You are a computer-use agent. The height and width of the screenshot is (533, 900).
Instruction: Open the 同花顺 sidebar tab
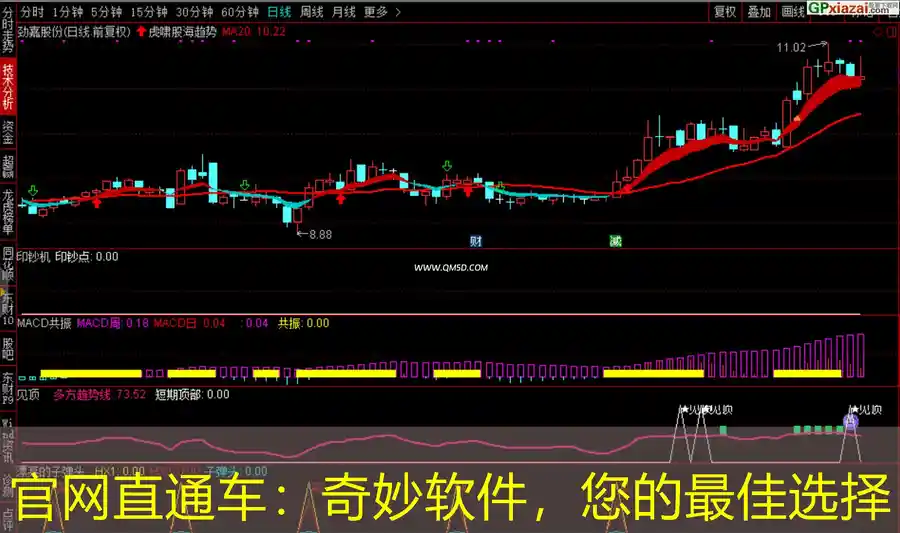pyautogui.click(x=7, y=263)
